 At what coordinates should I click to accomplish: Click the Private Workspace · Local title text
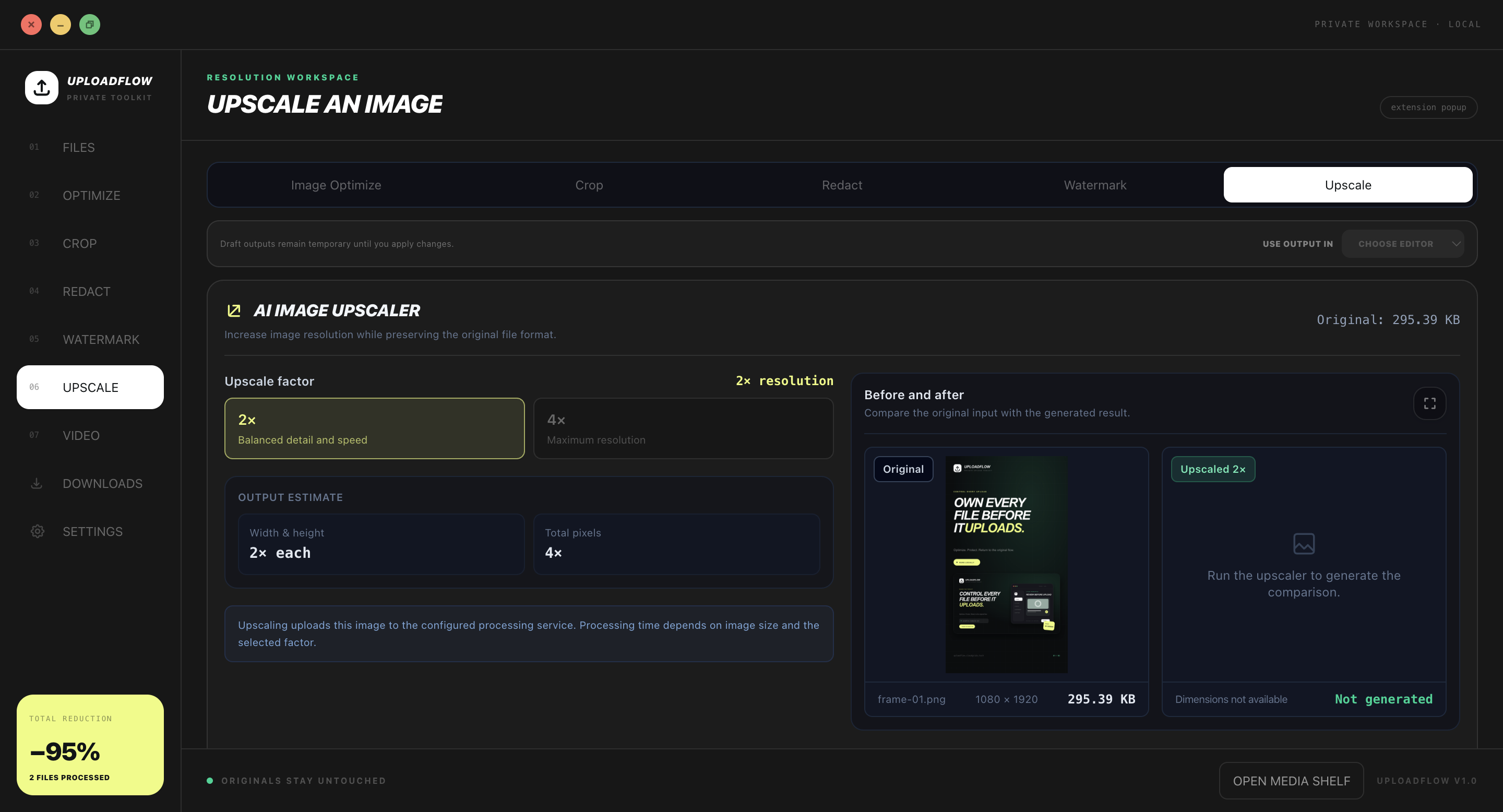[x=1398, y=24]
